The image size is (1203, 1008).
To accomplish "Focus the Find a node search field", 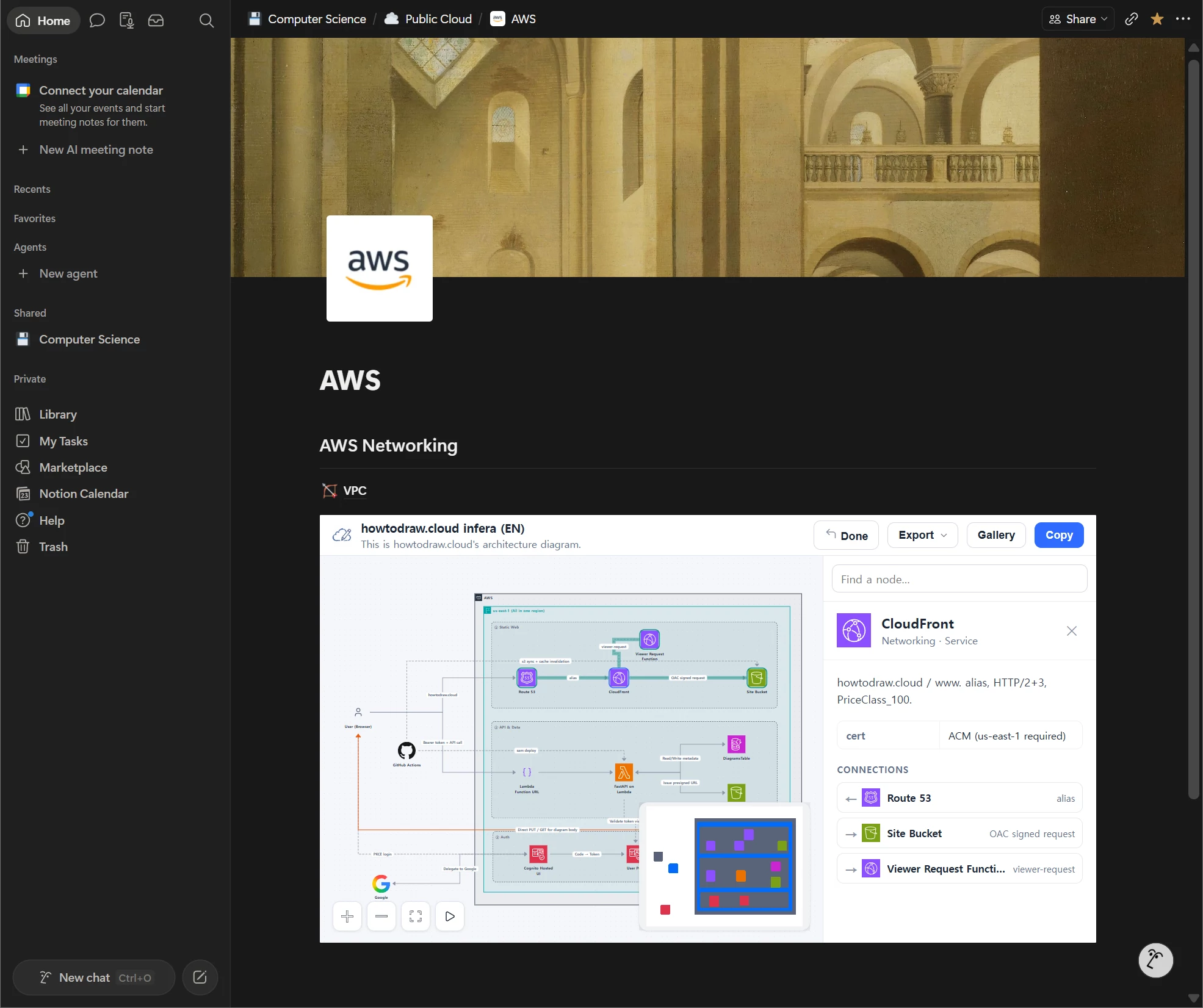I will pos(959,578).
